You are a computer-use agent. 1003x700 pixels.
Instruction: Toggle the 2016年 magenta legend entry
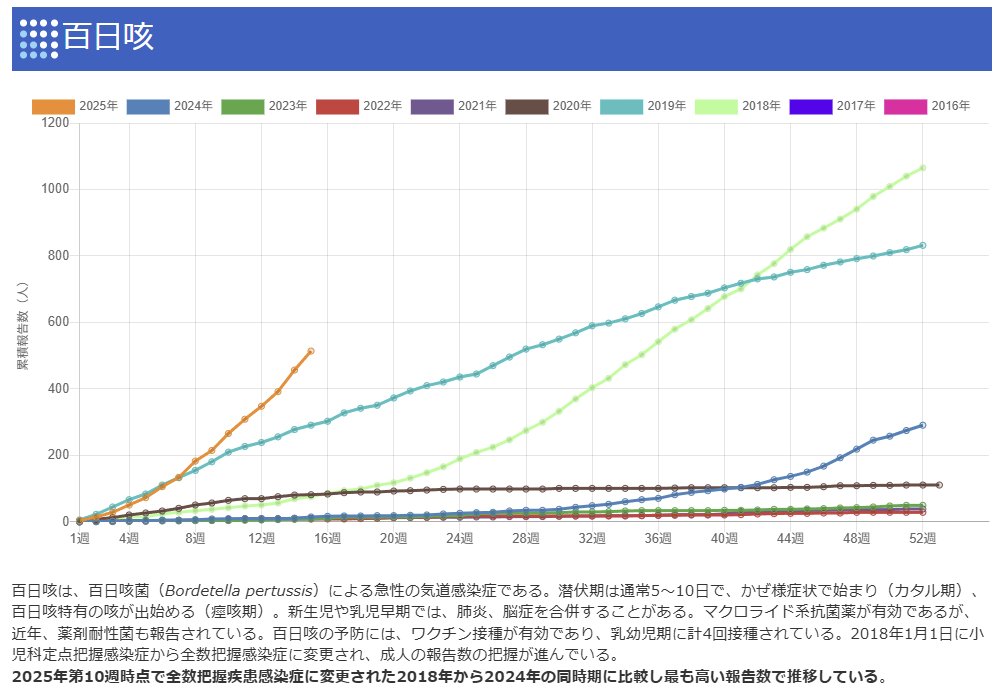[x=905, y=106]
